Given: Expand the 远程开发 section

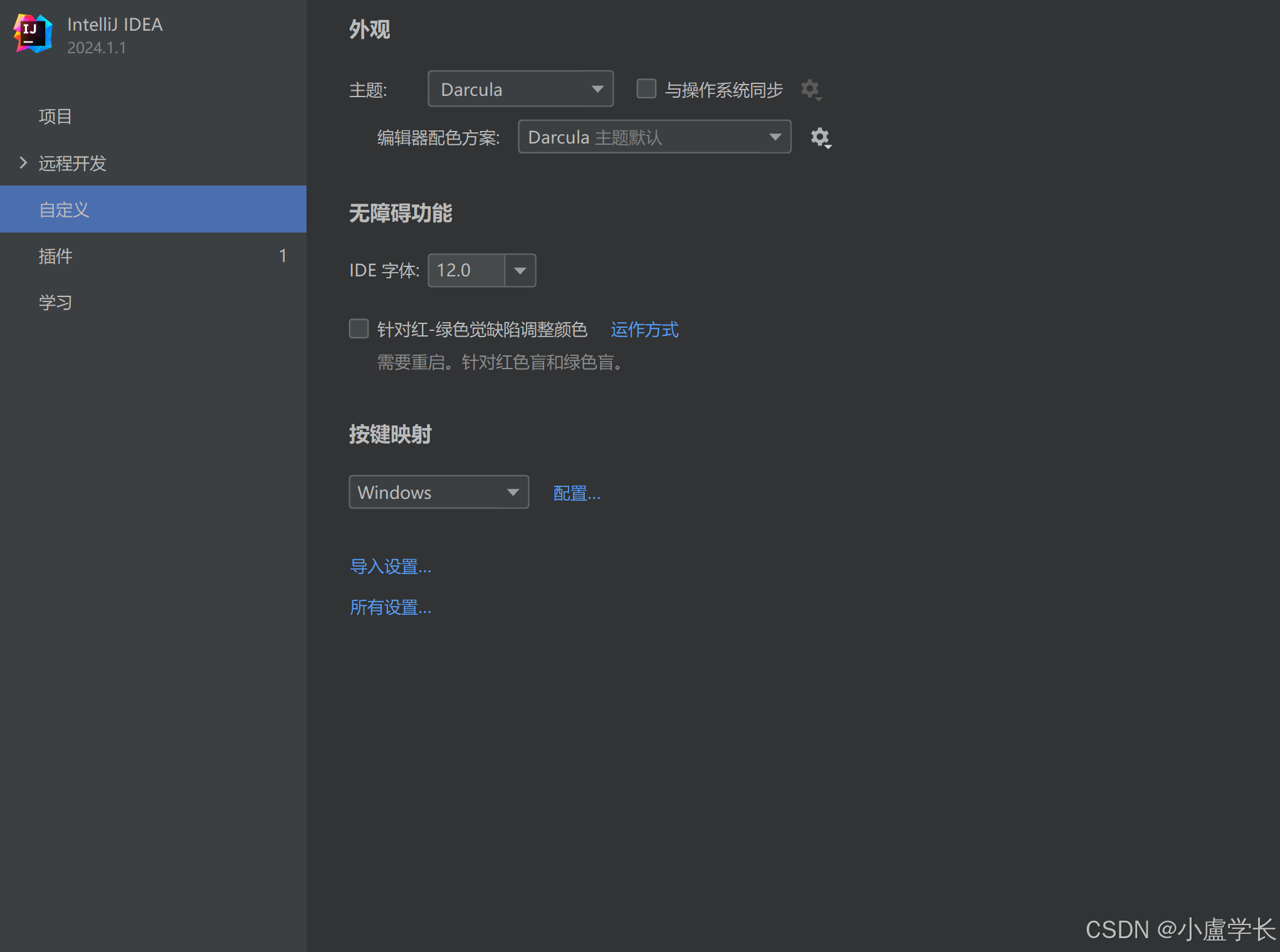Looking at the screenshot, I should click(23, 163).
